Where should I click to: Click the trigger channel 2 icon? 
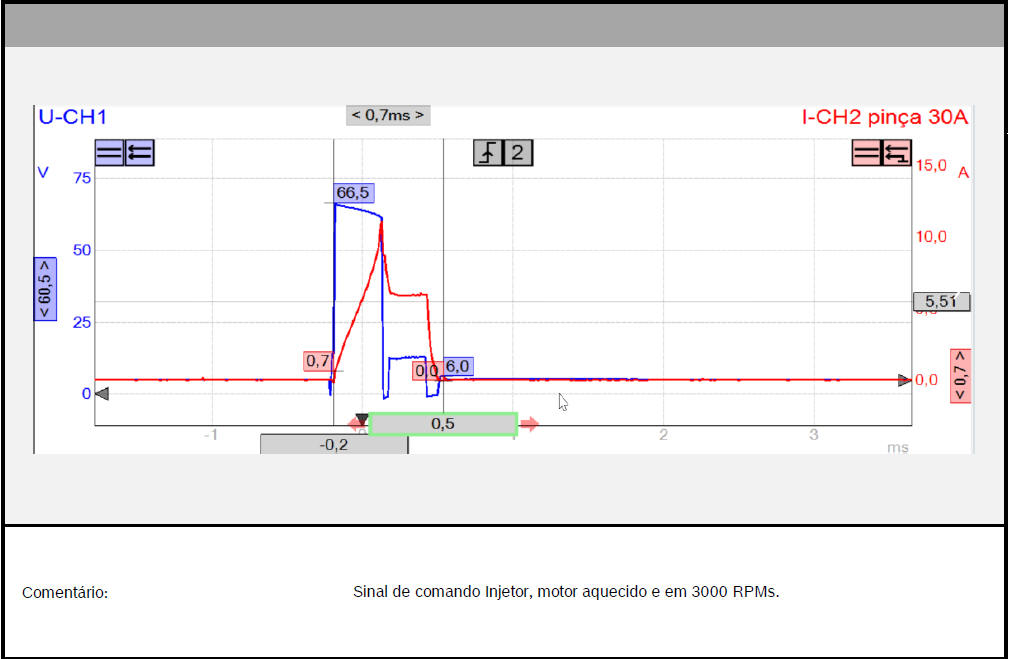pyautogui.click(x=517, y=153)
